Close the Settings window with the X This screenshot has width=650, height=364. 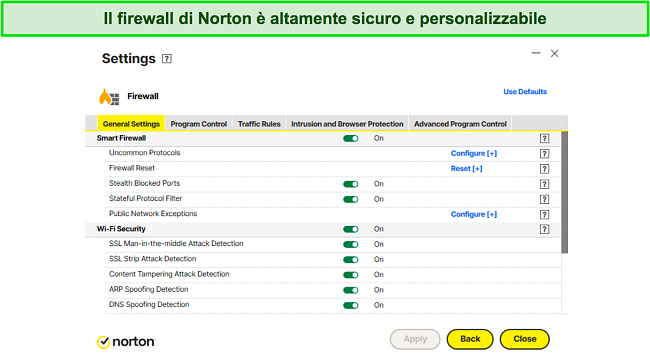(555, 53)
